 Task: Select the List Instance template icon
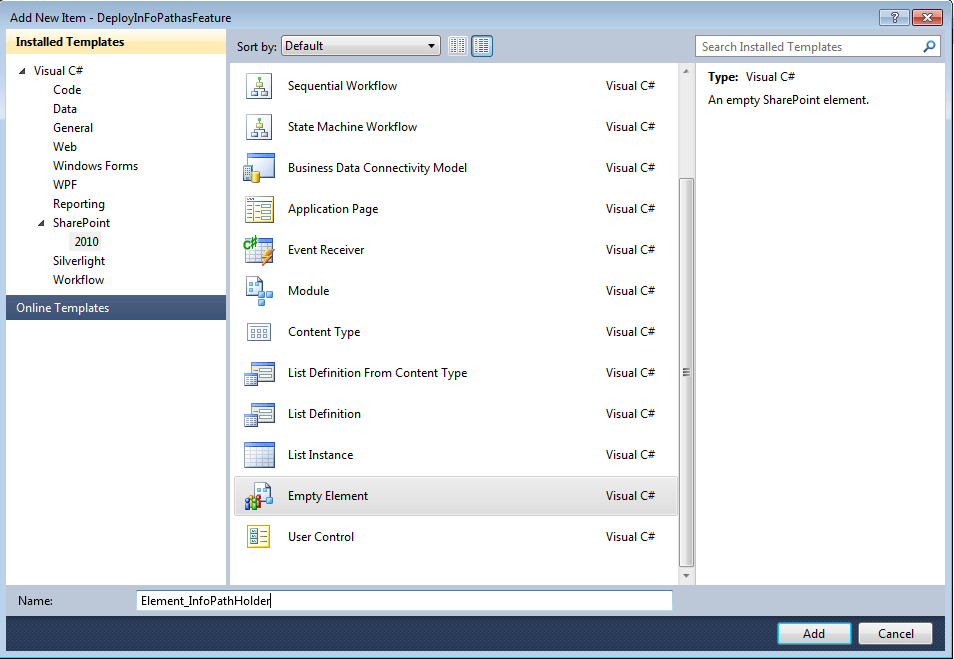click(x=259, y=455)
